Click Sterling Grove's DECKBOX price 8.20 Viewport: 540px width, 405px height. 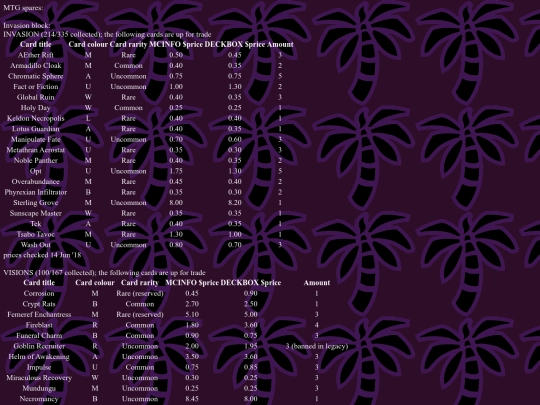235,203
